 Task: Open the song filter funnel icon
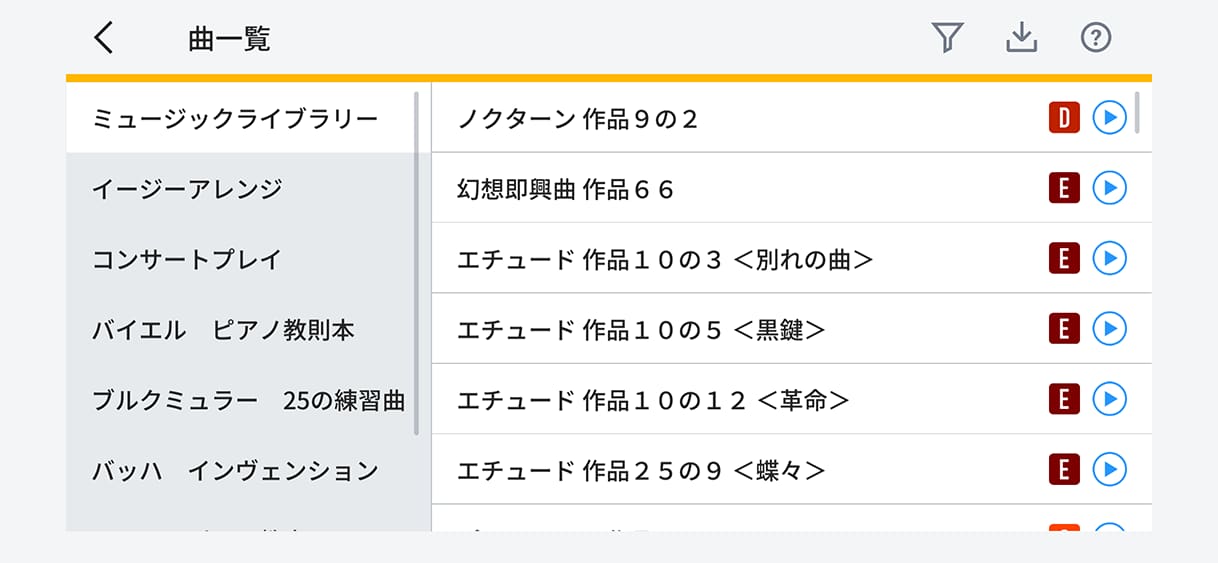click(x=946, y=38)
